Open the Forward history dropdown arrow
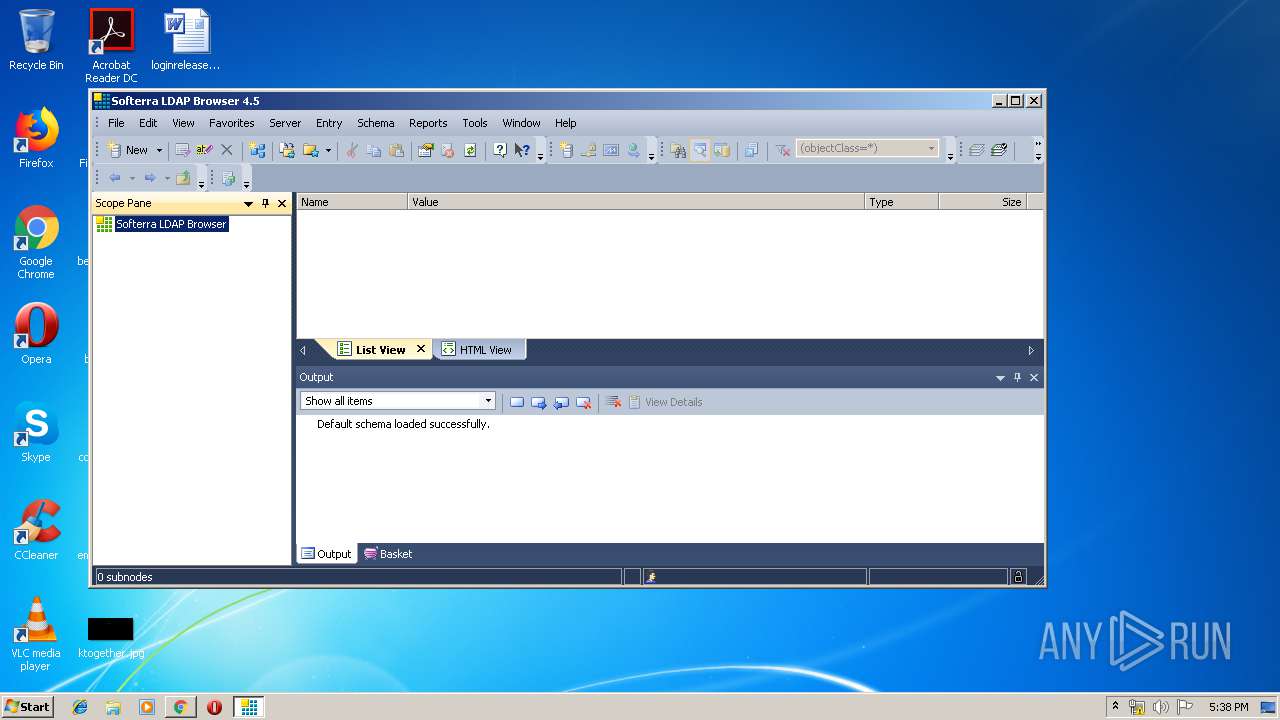Screen dimensions: 1280x720 167,178
